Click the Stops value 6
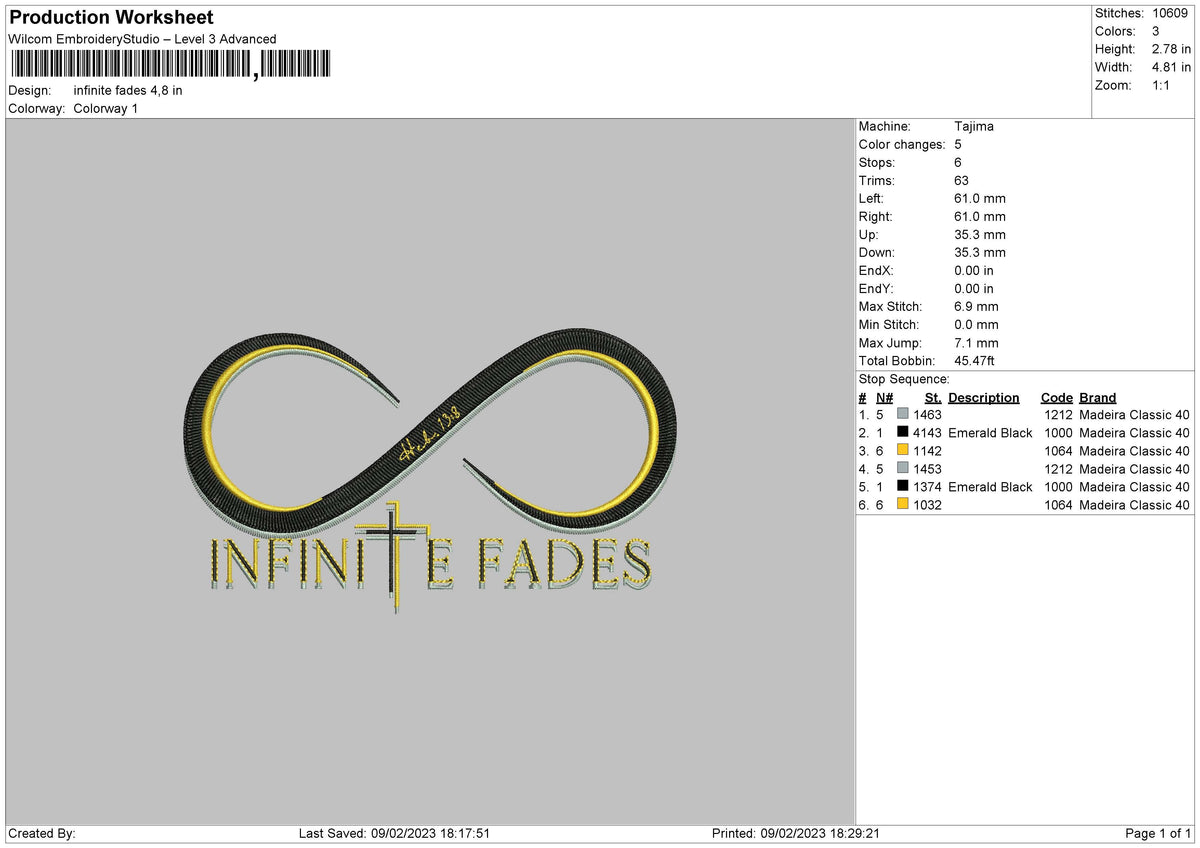This screenshot has height=848, width=1200. tap(958, 162)
